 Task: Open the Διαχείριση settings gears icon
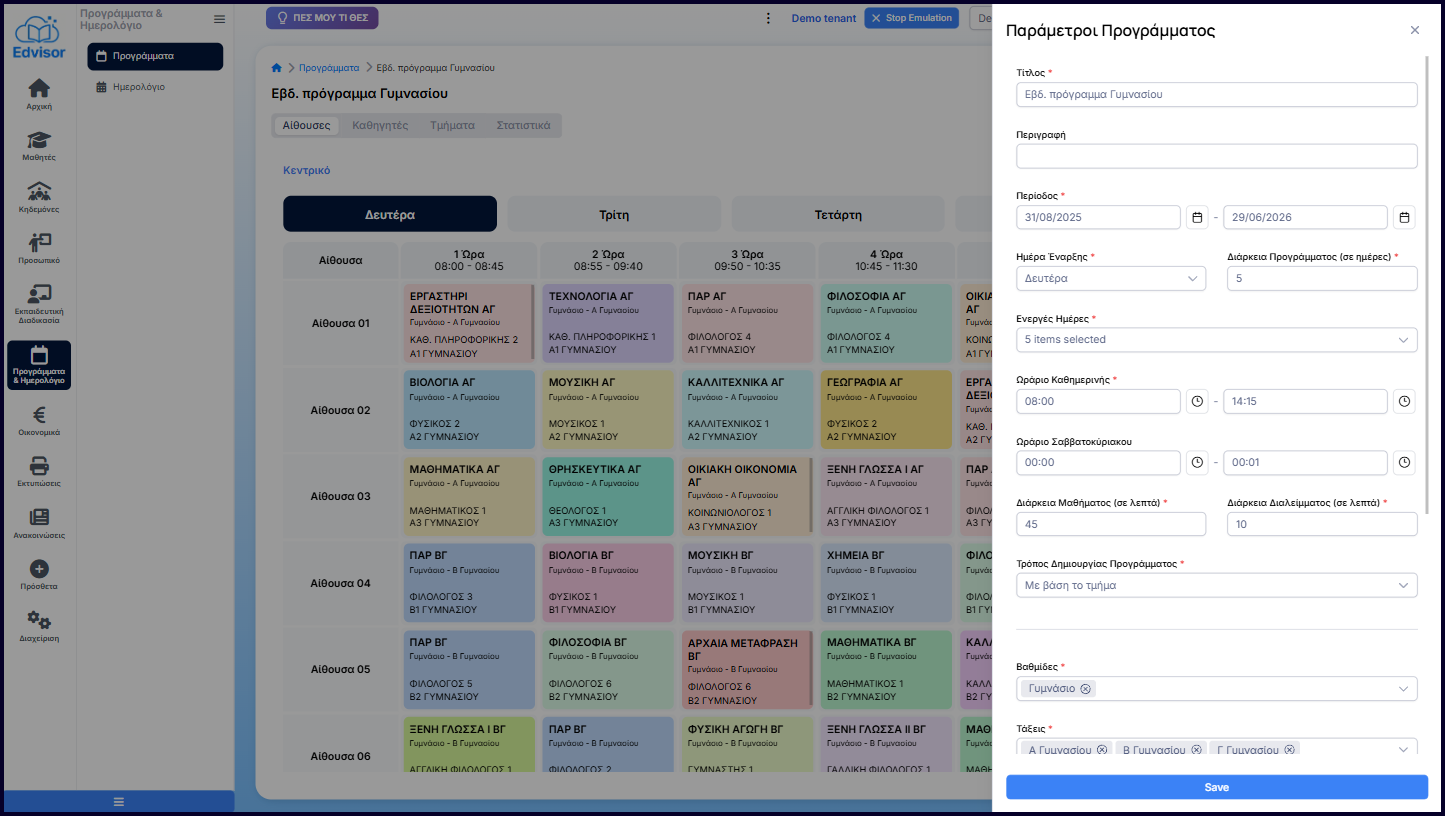coord(38,625)
